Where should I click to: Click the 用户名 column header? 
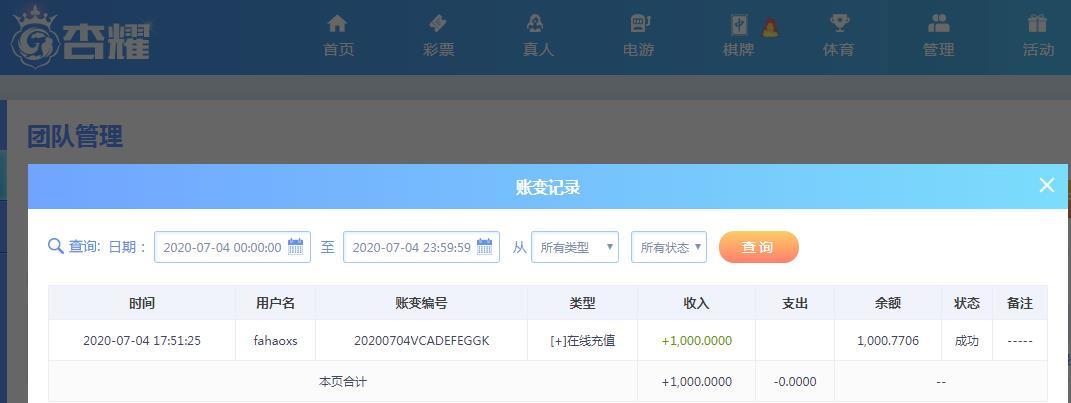click(x=275, y=303)
